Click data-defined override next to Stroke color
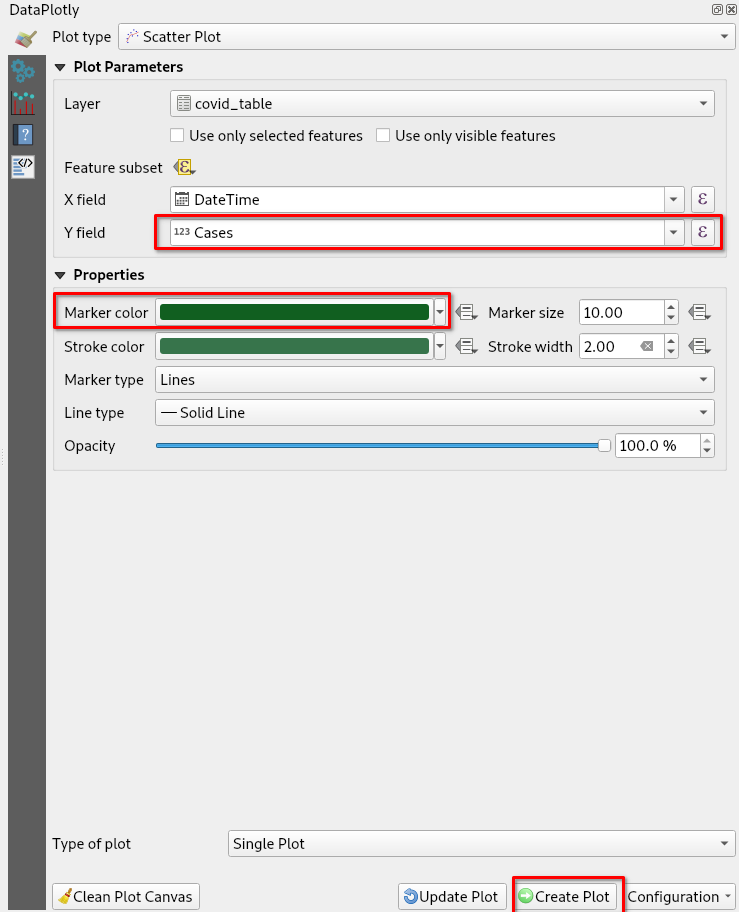The width and height of the screenshot is (739, 912). click(x=465, y=347)
